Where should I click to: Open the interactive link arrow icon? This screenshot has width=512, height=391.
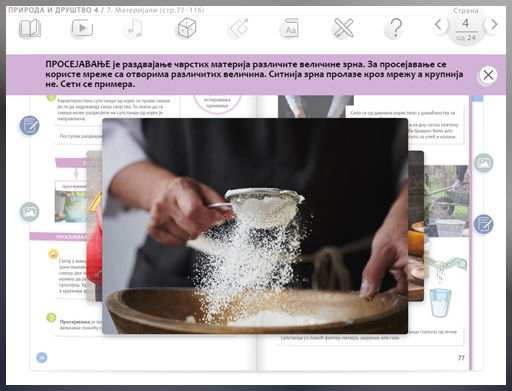[x=238, y=28]
